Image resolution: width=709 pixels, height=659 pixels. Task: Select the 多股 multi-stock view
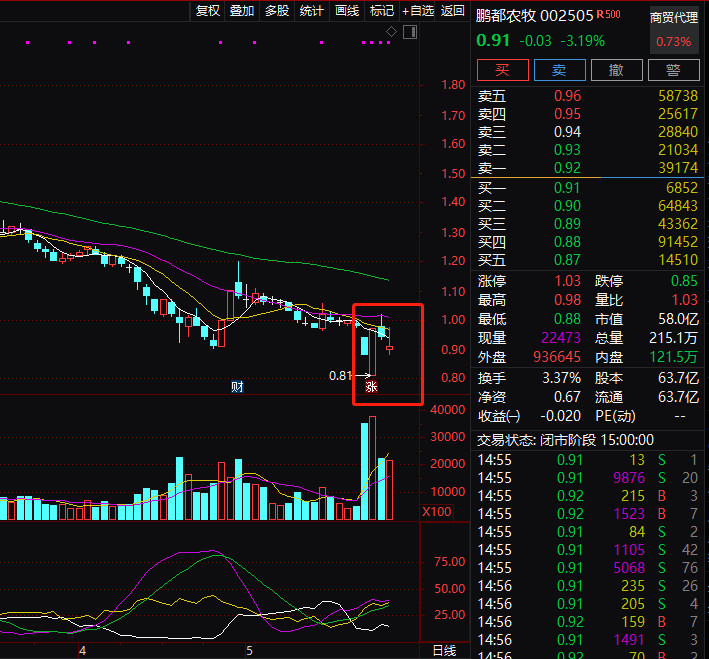[x=277, y=11]
